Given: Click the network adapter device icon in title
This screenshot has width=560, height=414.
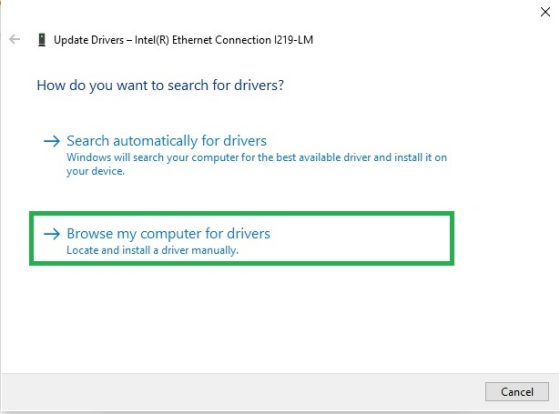Looking at the screenshot, I should [42, 40].
